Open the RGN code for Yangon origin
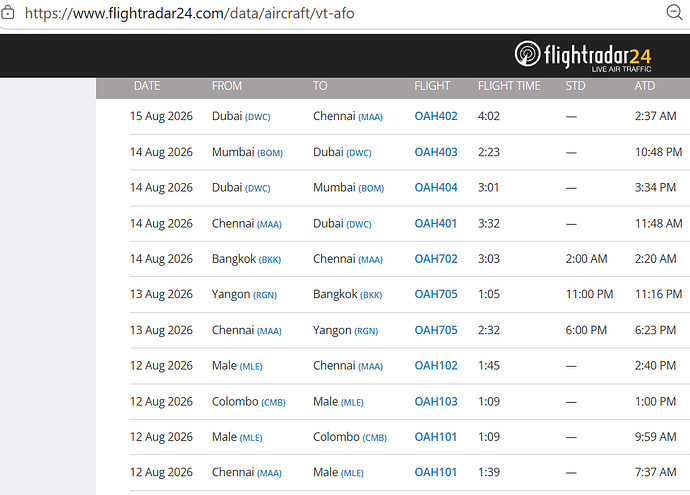The image size is (690, 495). (x=265, y=295)
